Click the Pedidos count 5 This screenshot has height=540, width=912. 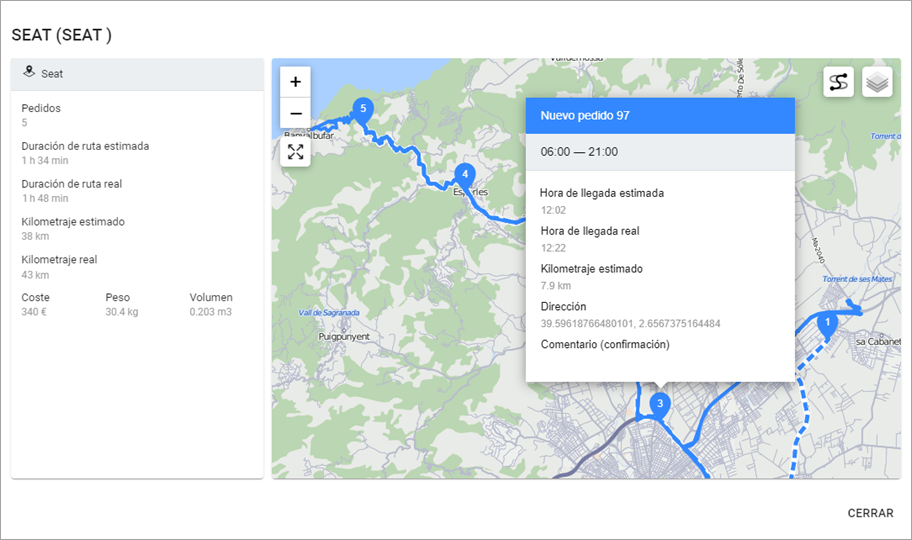[x=24, y=123]
